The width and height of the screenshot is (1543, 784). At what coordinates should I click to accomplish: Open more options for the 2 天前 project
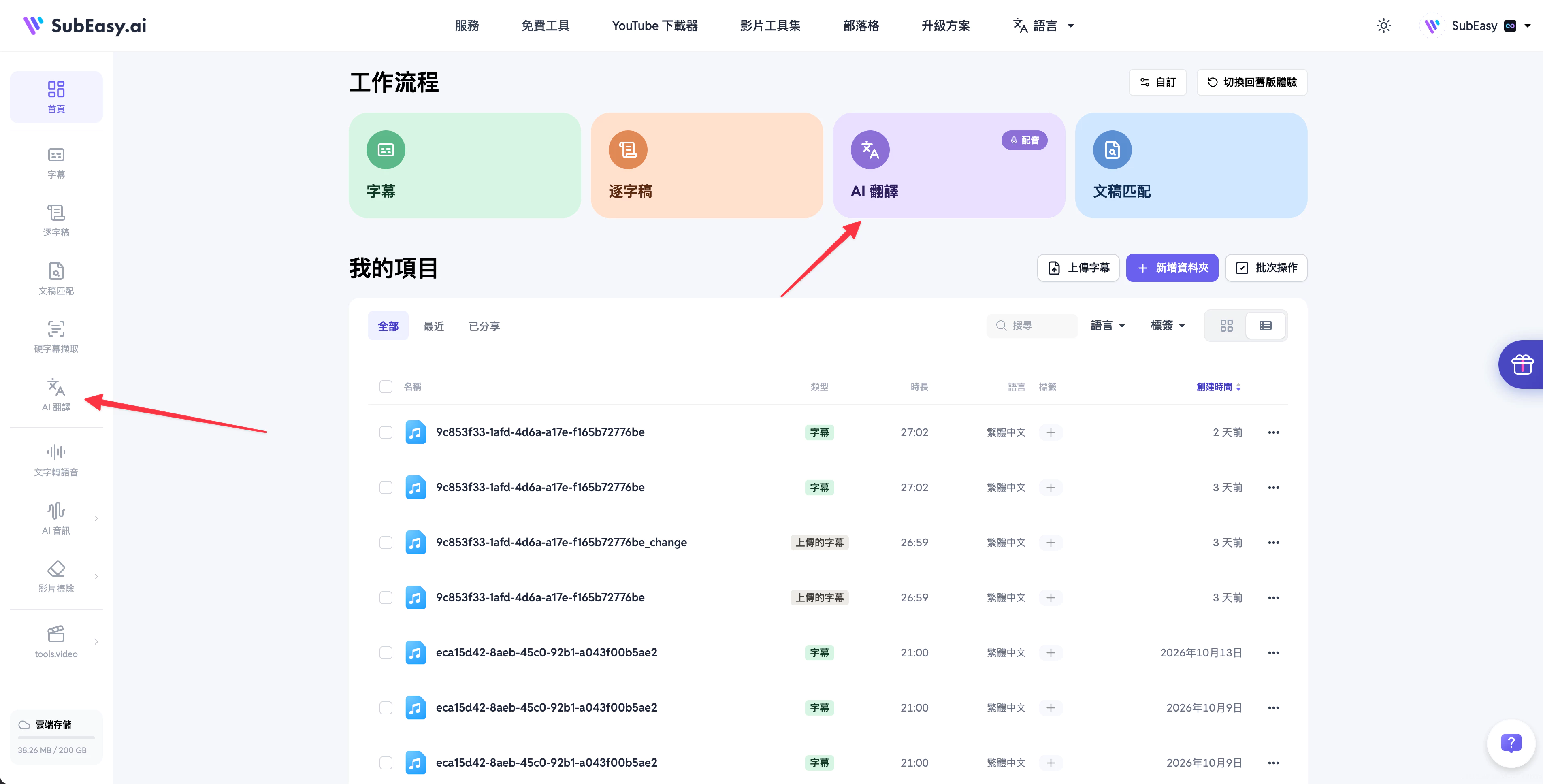(1273, 432)
